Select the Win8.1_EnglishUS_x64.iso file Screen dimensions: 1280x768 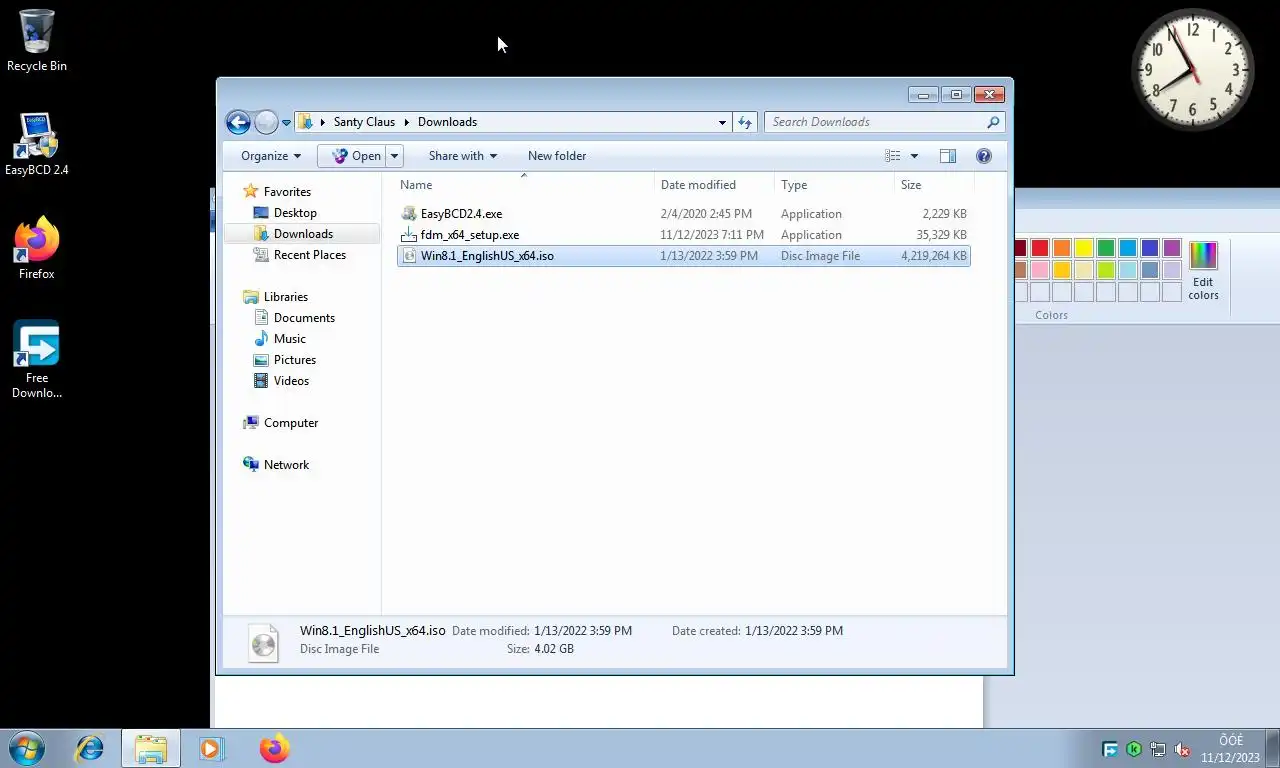click(x=683, y=256)
